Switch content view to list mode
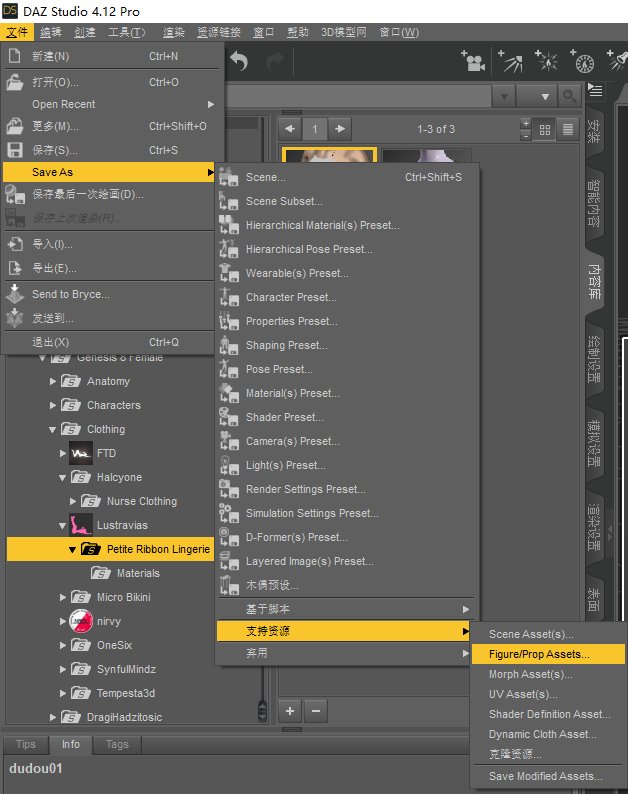 [x=568, y=130]
